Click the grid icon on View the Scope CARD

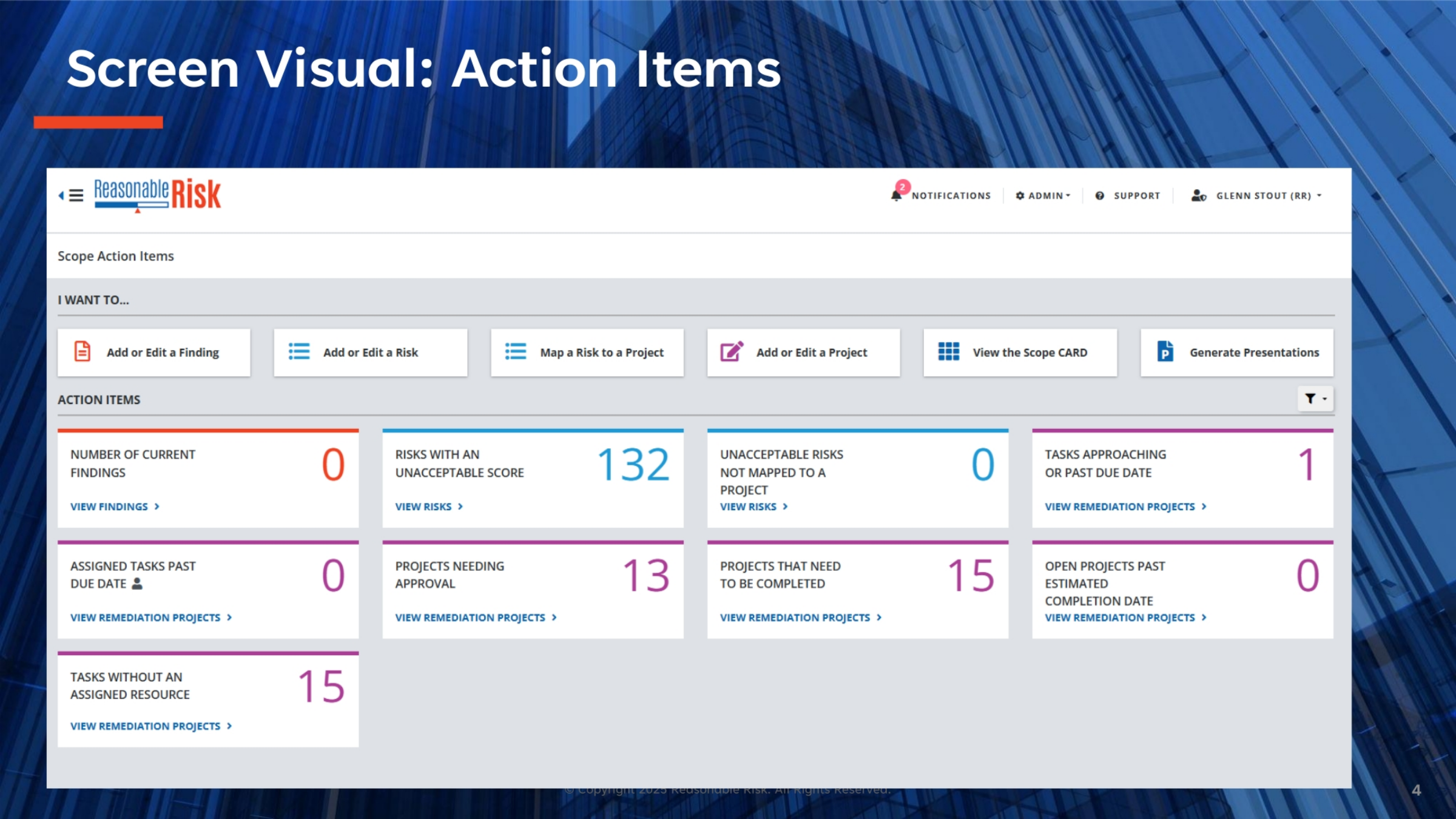point(949,352)
